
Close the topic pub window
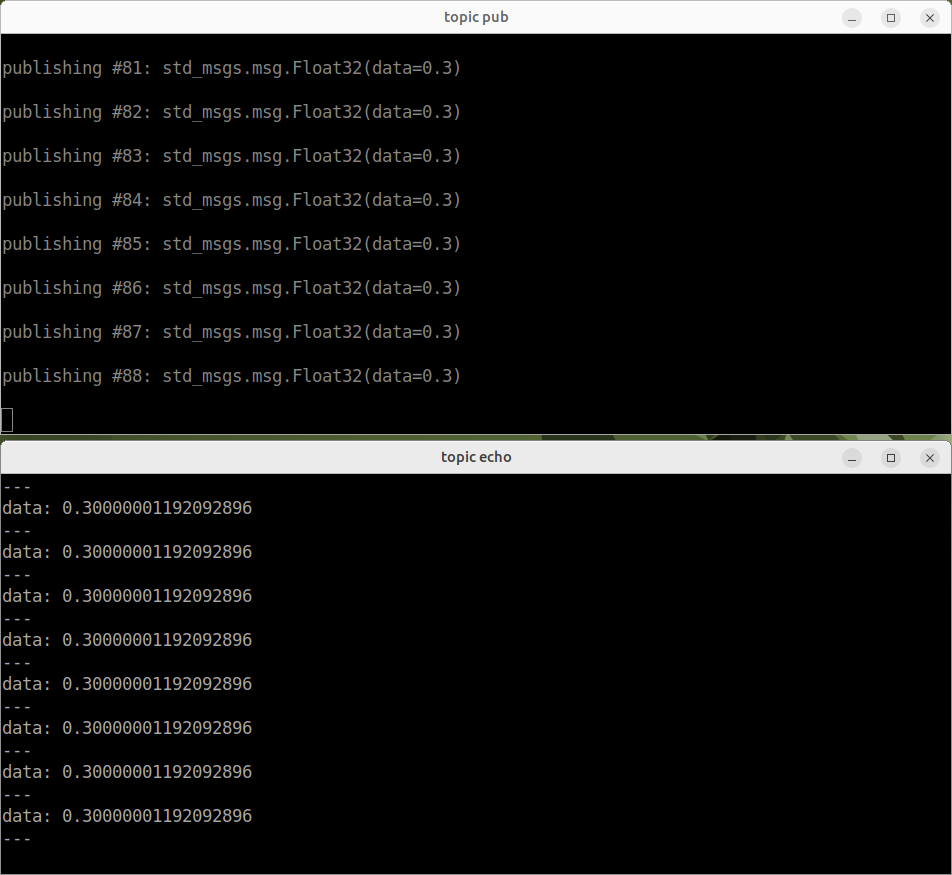point(930,18)
